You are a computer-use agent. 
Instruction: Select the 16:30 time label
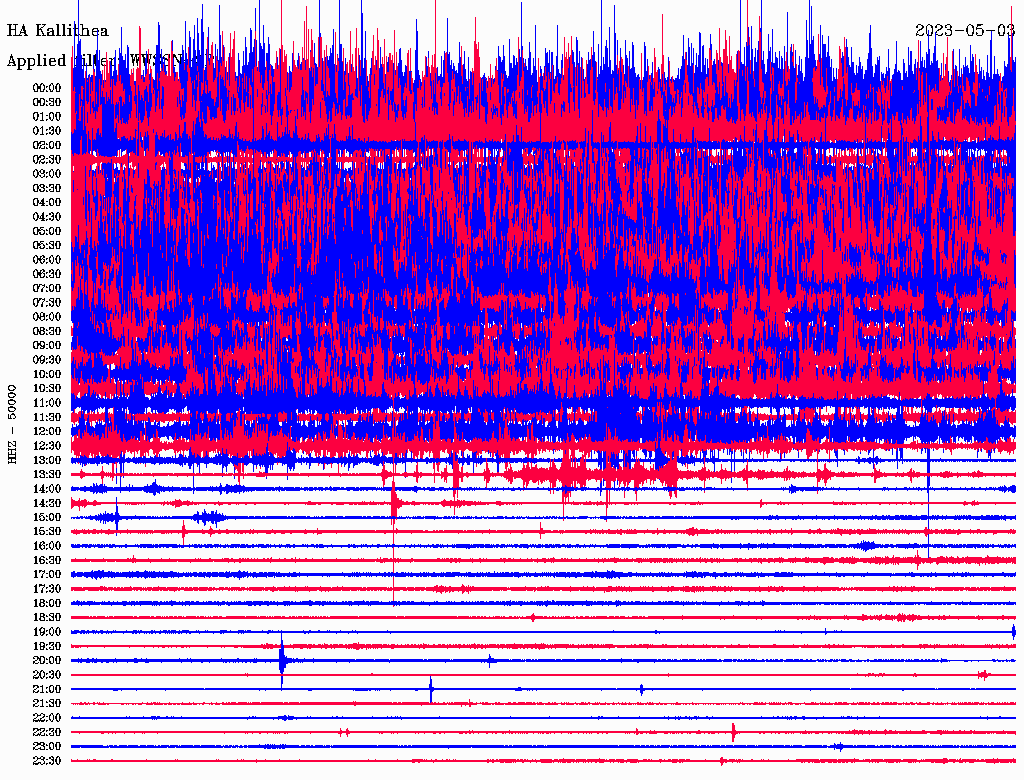[47, 561]
